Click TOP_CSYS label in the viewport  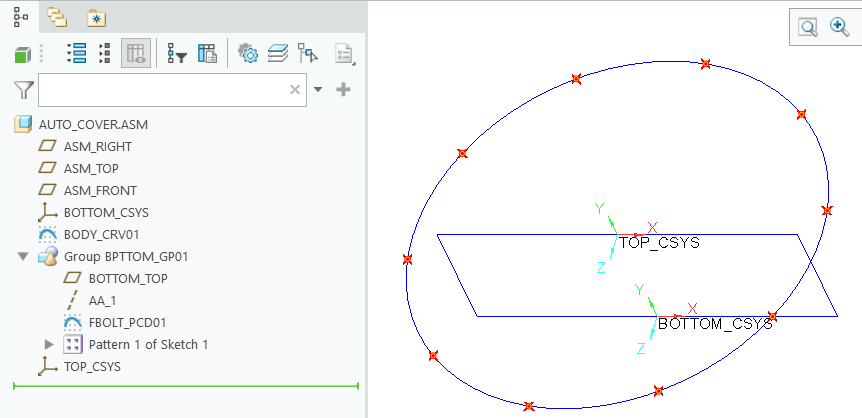click(659, 243)
